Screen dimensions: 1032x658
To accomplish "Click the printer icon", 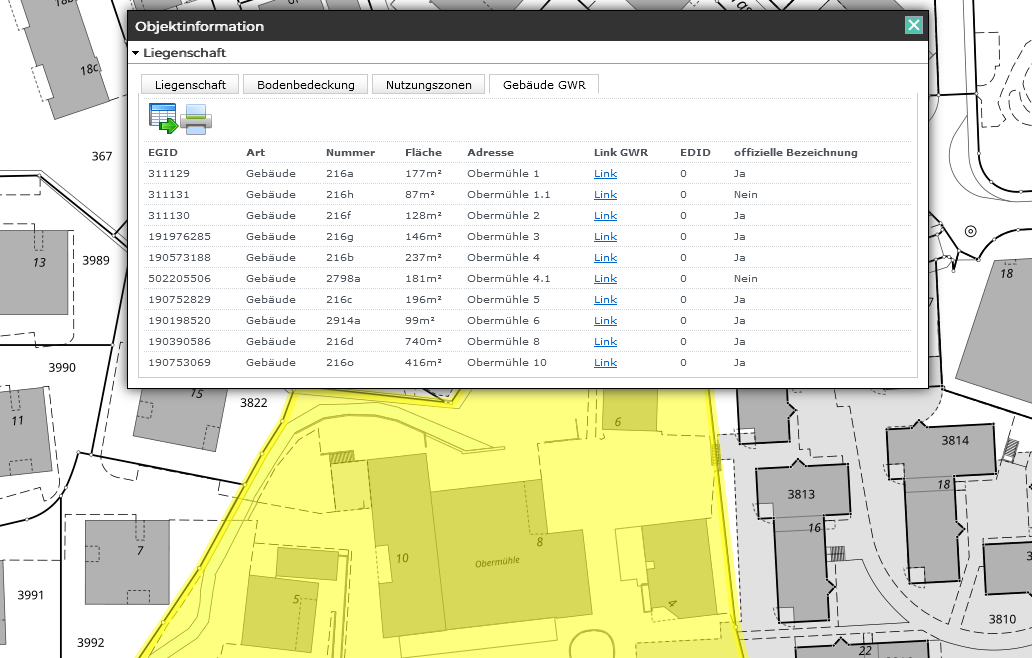I will [196, 118].
